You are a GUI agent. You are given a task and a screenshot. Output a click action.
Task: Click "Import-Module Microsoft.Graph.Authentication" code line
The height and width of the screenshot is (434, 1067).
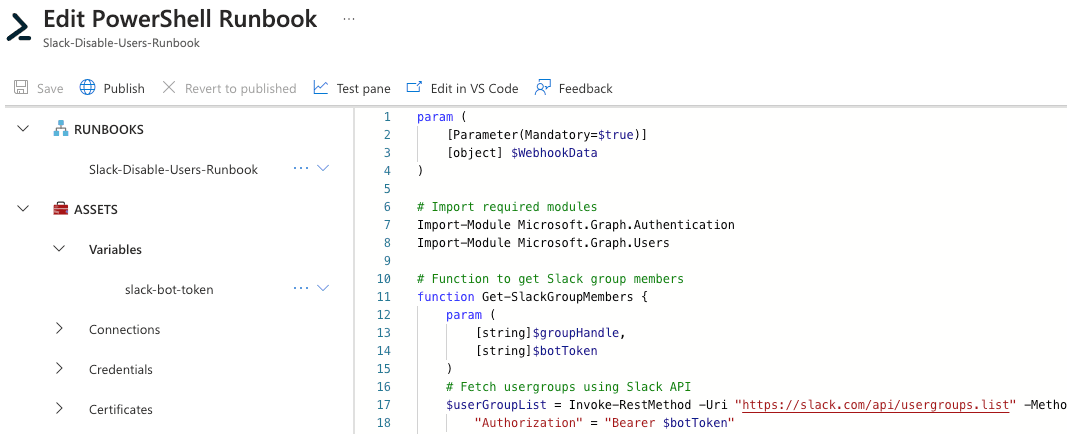pos(576,224)
